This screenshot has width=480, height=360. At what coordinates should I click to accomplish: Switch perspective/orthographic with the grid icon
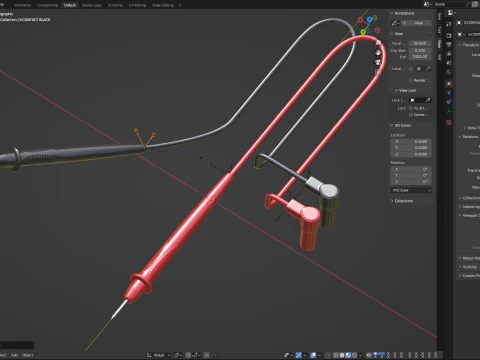[378, 72]
